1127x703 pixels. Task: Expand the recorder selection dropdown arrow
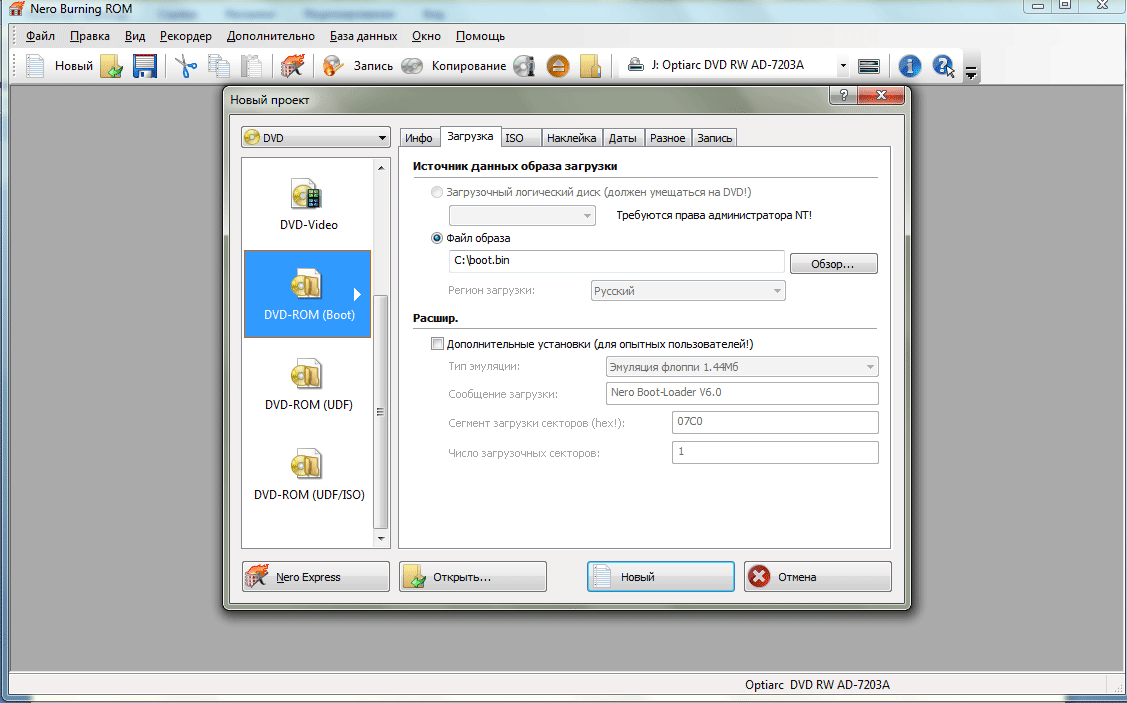click(x=843, y=66)
